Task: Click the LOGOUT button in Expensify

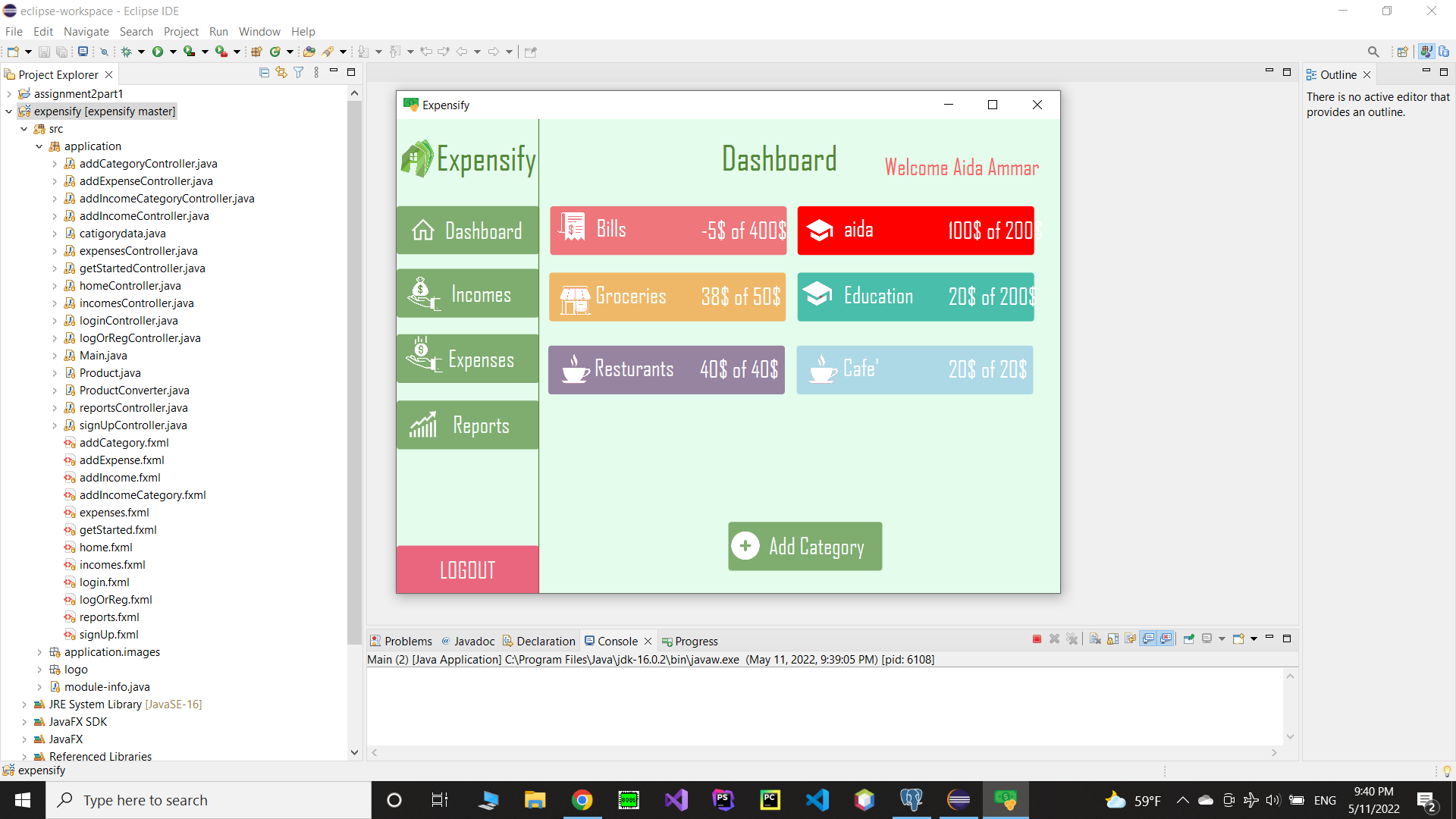Action: click(x=467, y=570)
